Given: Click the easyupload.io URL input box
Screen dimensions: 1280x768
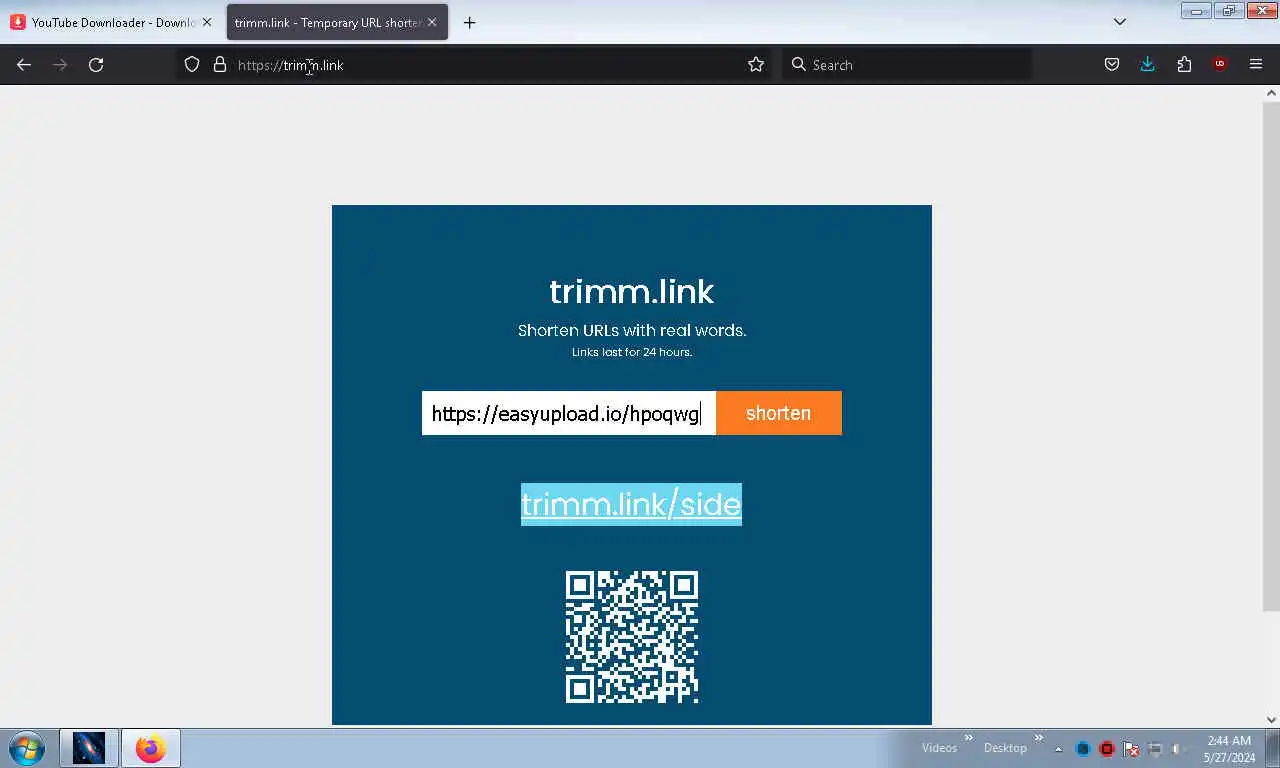Looking at the screenshot, I should click(x=569, y=413).
